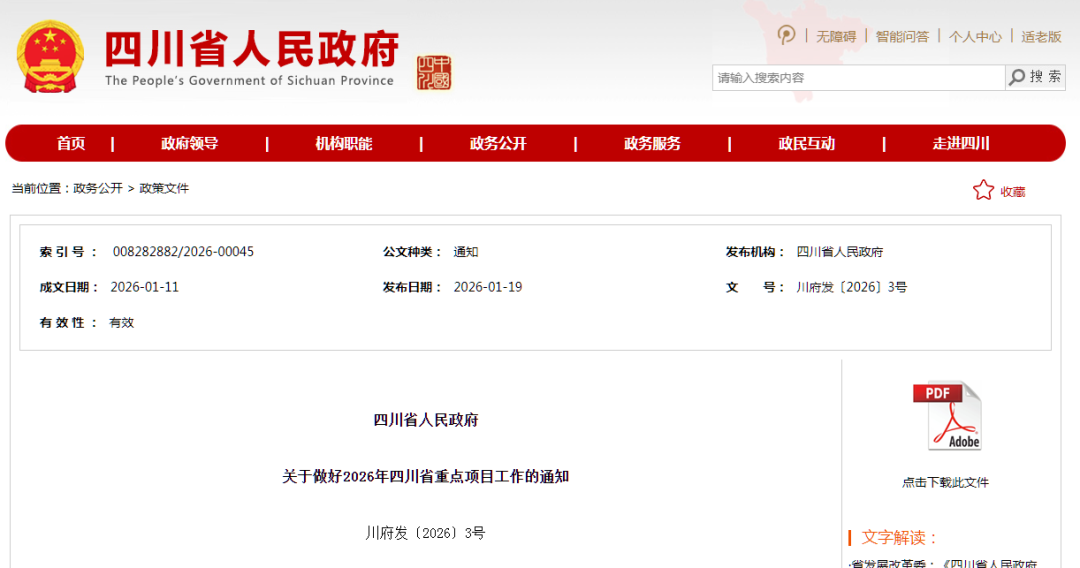This screenshot has width=1080, height=568.
Task: Switch to 适老版 elderly-friendly version
Action: click(x=1041, y=36)
